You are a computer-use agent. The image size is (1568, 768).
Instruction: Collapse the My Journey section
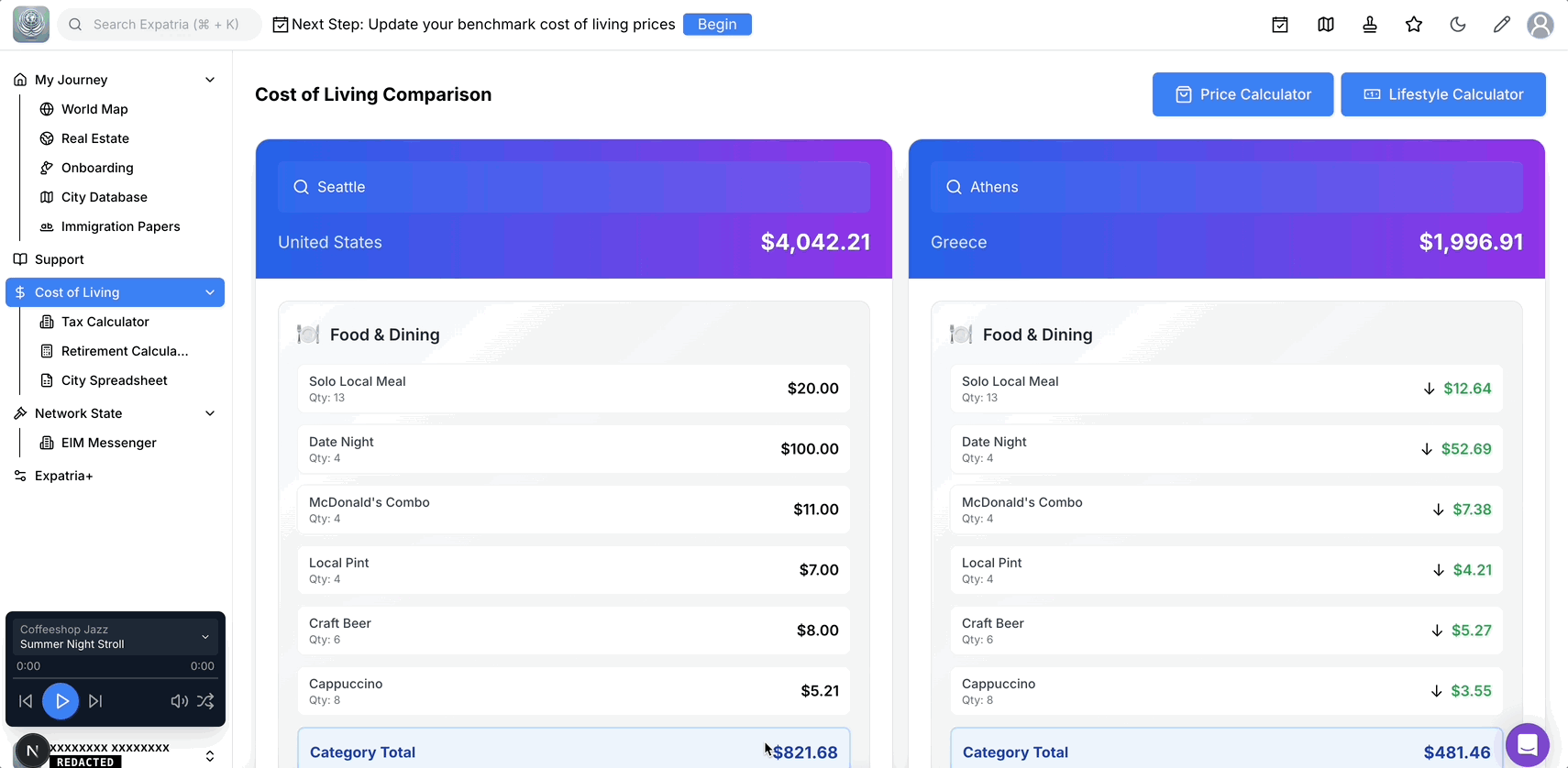click(x=210, y=80)
